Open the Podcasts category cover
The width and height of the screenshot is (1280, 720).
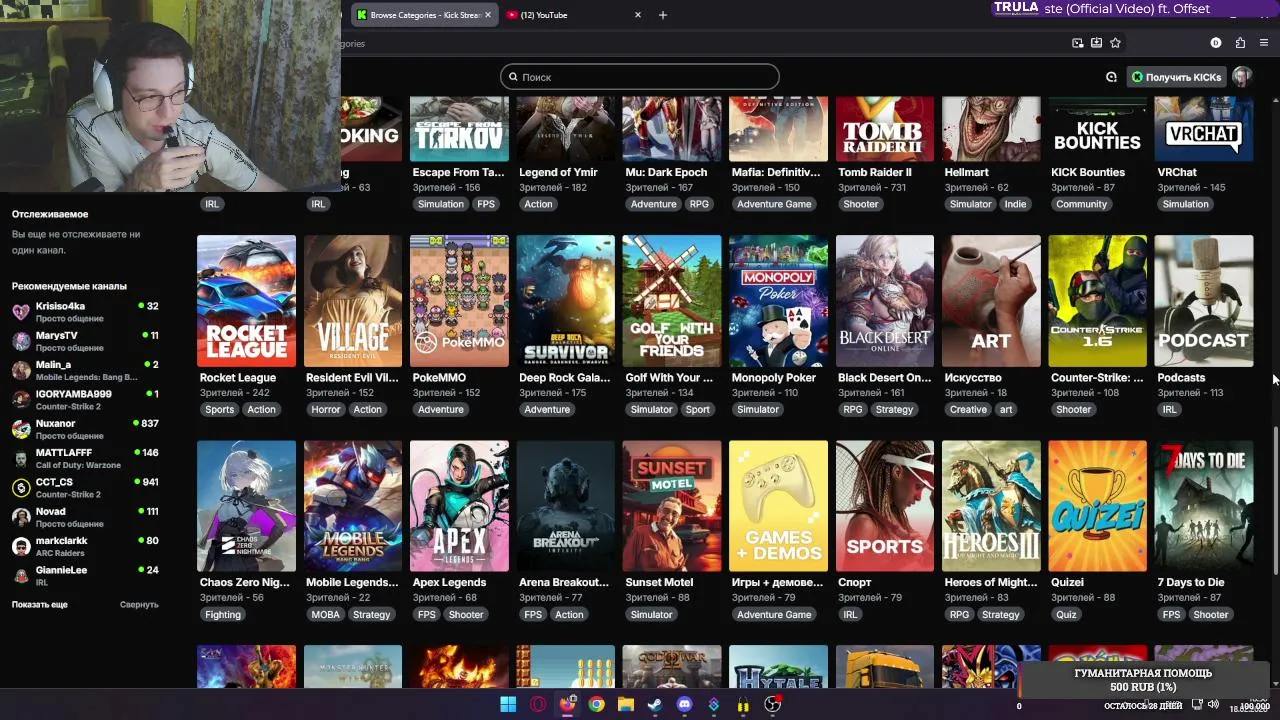point(1204,301)
